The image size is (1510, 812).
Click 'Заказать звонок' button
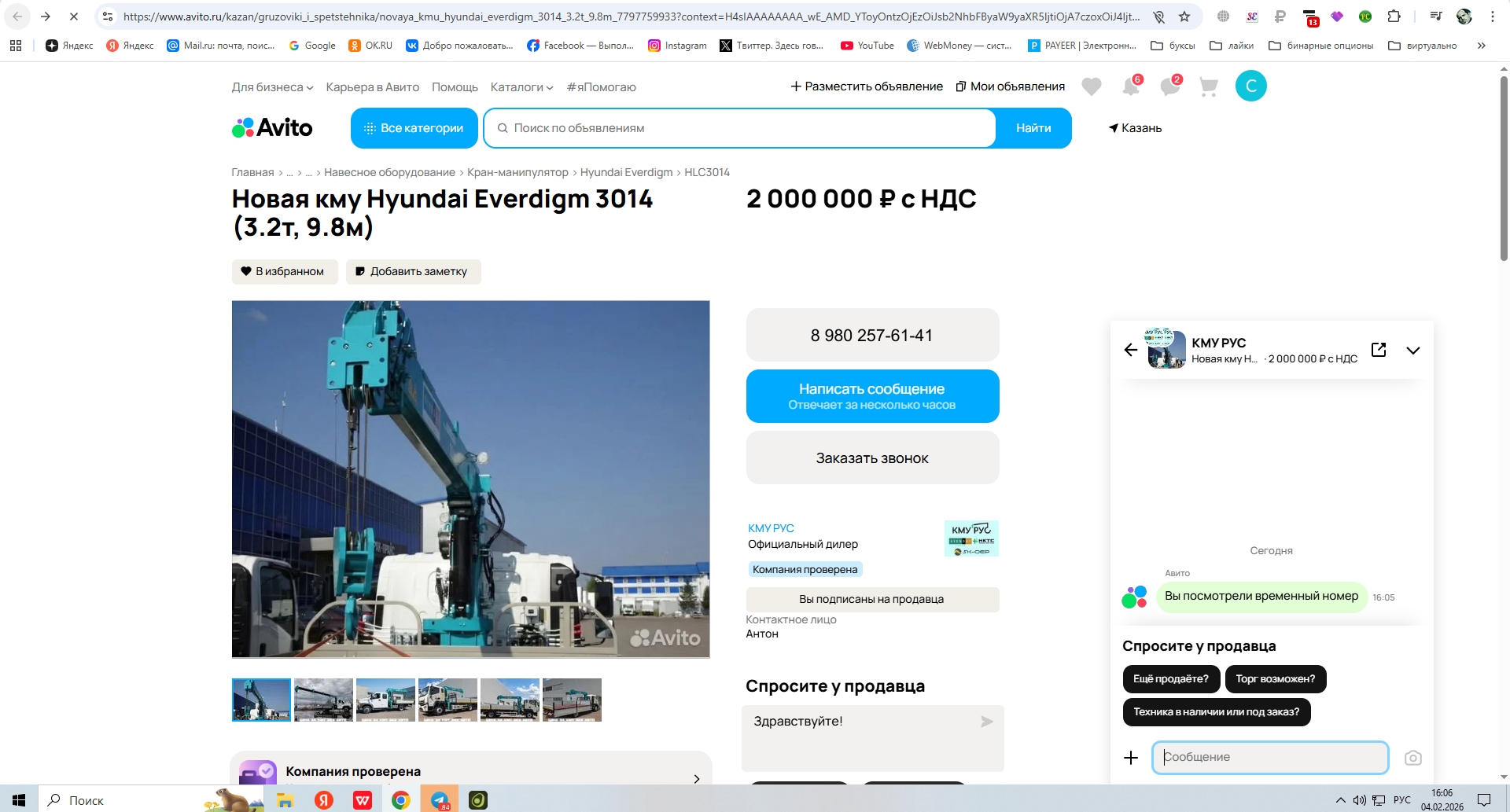[872, 457]
